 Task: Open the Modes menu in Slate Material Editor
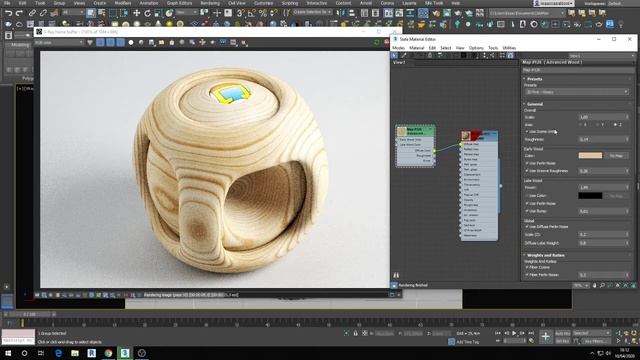398,48
